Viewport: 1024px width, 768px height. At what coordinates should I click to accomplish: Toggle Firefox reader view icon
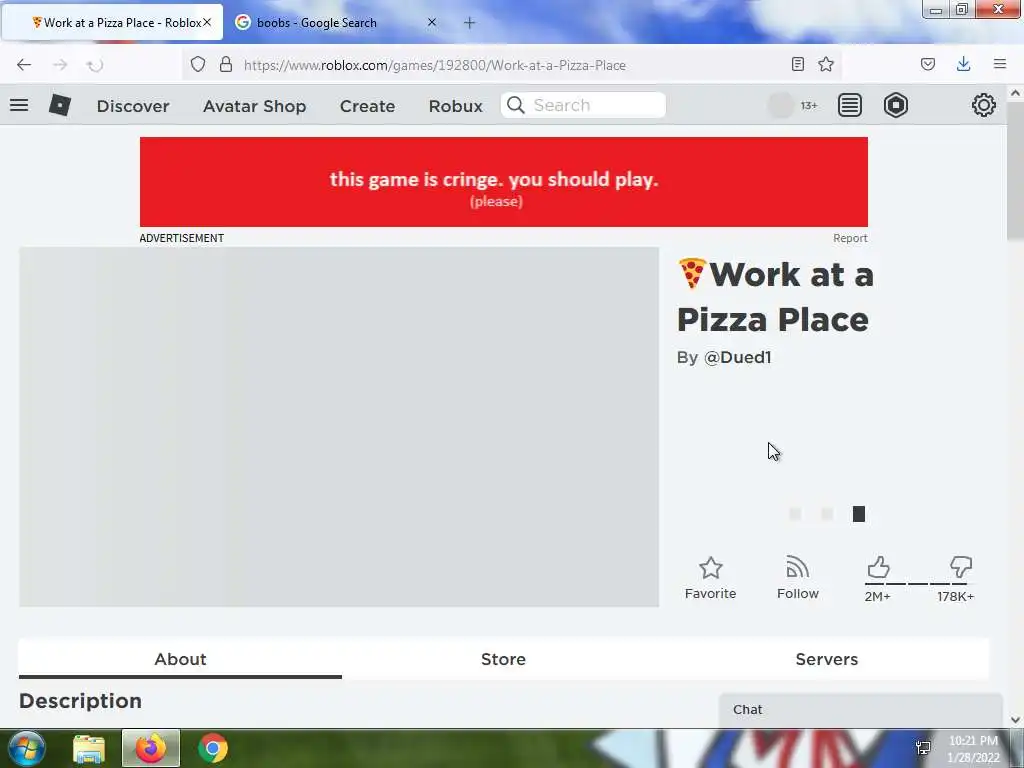[797, 64]
